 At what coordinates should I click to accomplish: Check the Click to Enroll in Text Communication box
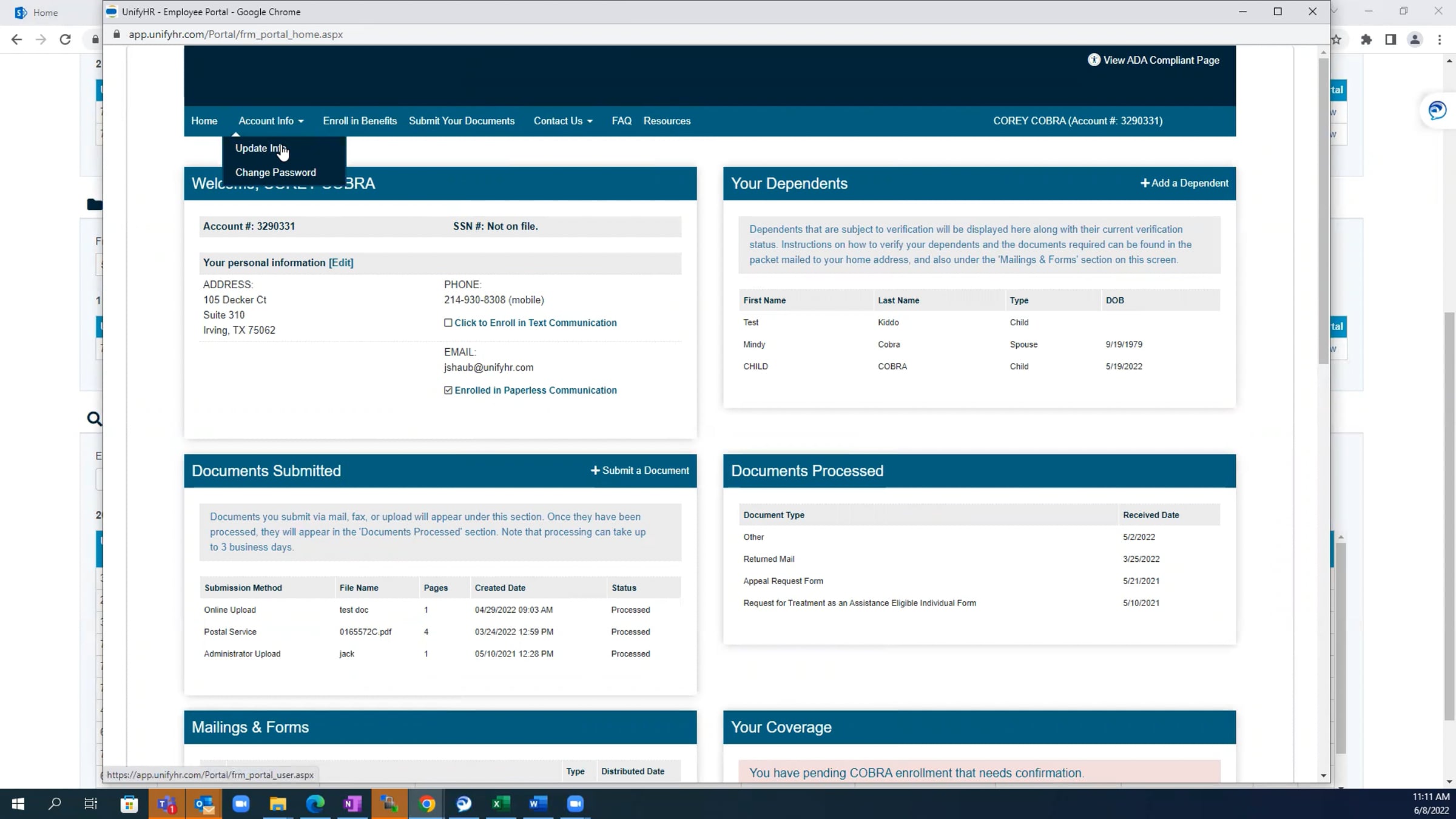[448, 323]
